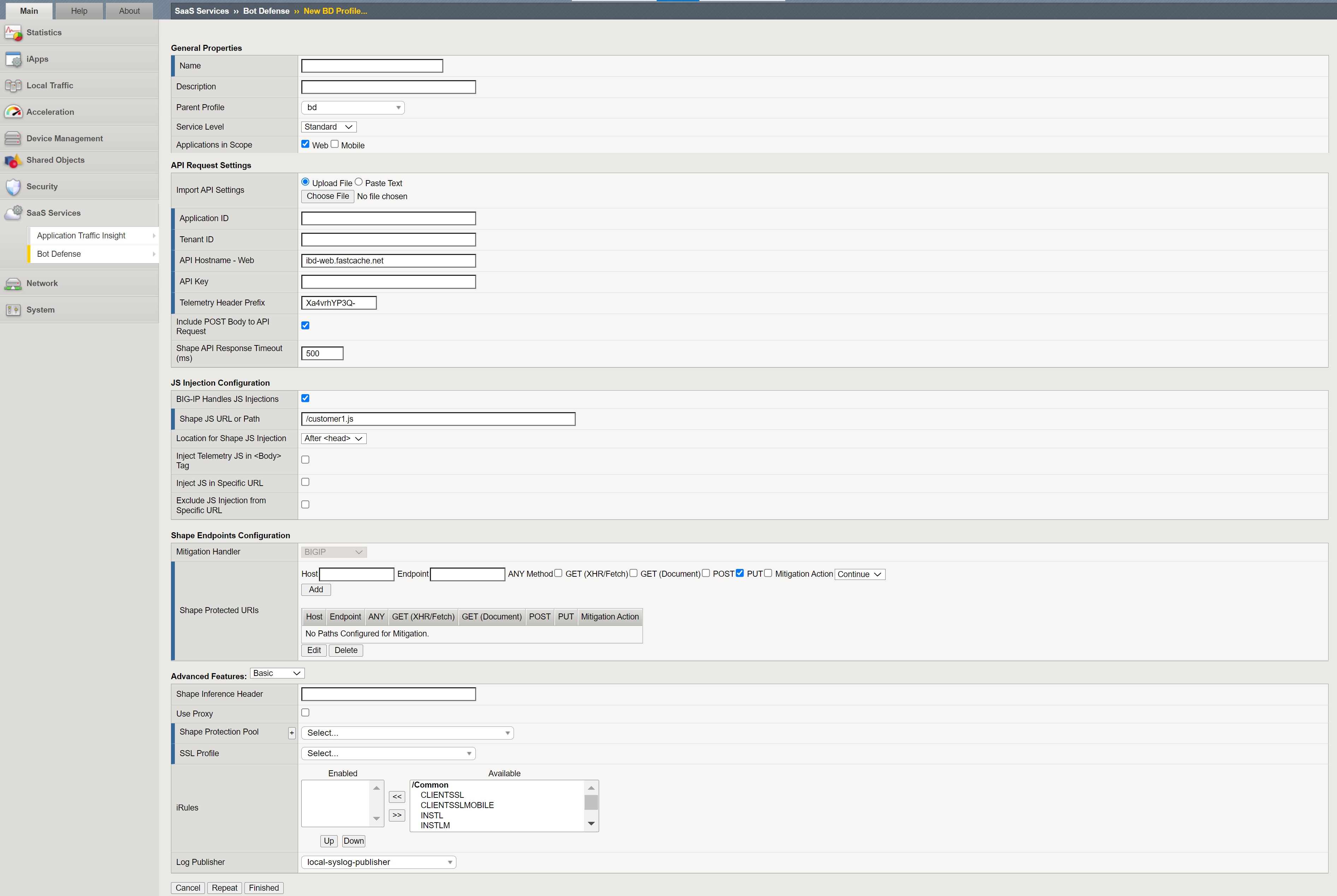Click the >> move-to-available iRules button

click(397, 815)
